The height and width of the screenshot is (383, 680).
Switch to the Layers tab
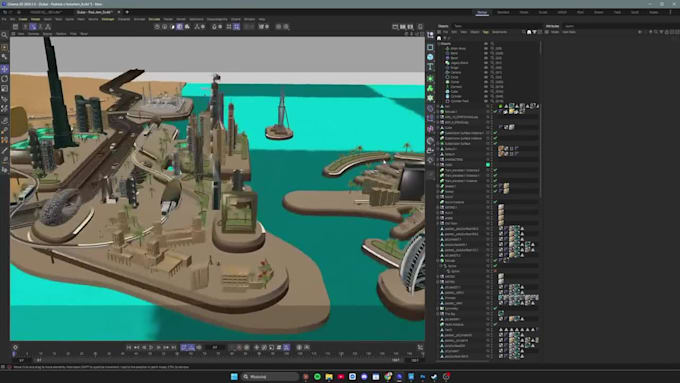pyautogui.click(x=569, y=26)
